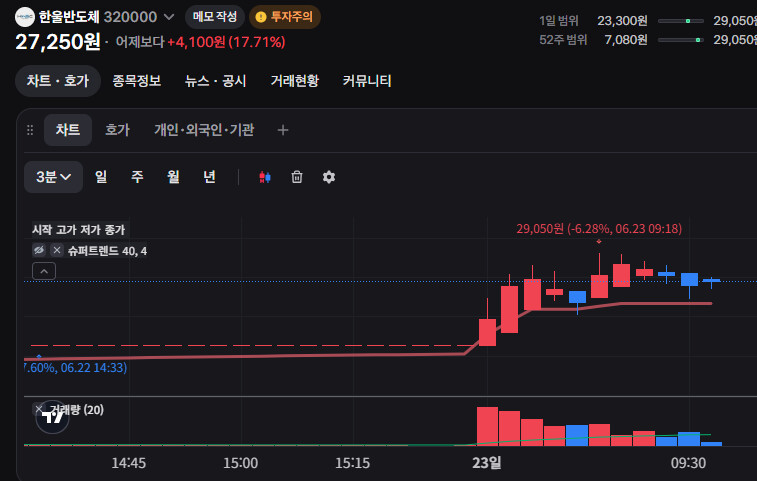Open the 3분 interval dropdown
757x481 pixels.
pos(54,177)
